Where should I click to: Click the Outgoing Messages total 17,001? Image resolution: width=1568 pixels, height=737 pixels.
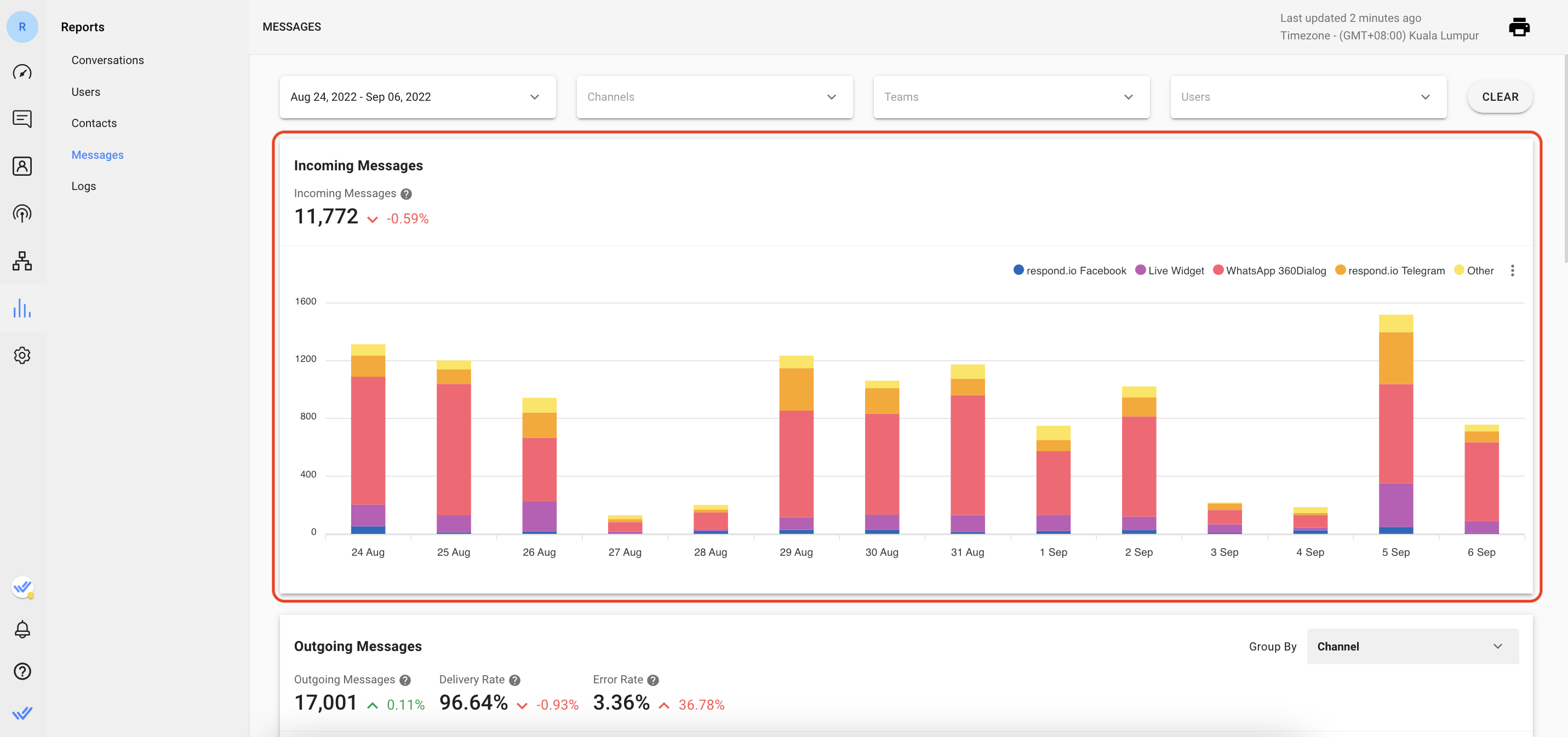click(x=325, y=703)
